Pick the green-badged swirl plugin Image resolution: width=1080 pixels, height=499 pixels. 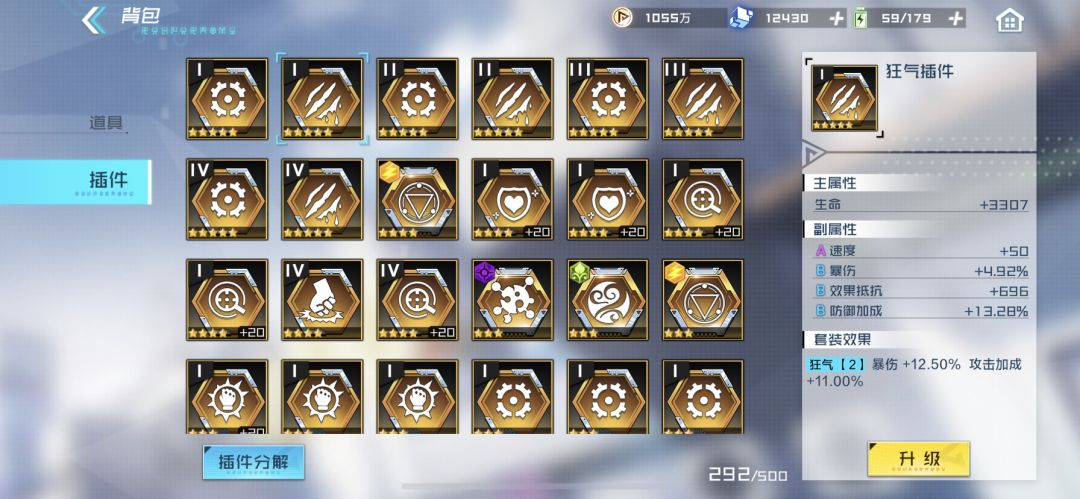[608, 300]
